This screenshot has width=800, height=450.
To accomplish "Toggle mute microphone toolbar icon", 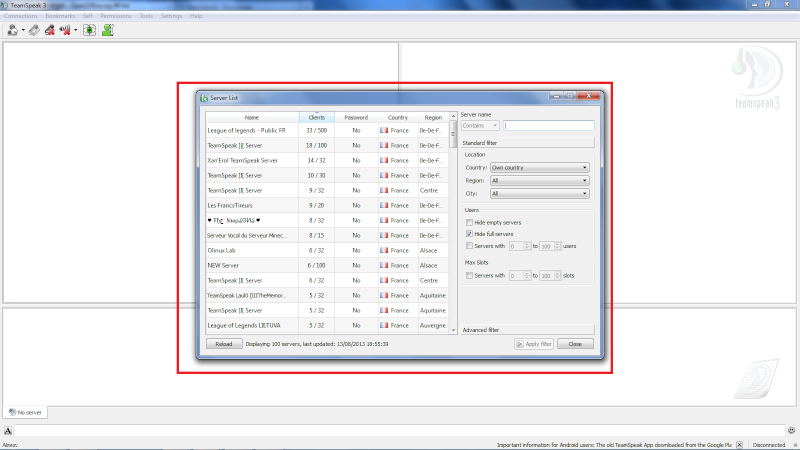I will tap(49, 31).
